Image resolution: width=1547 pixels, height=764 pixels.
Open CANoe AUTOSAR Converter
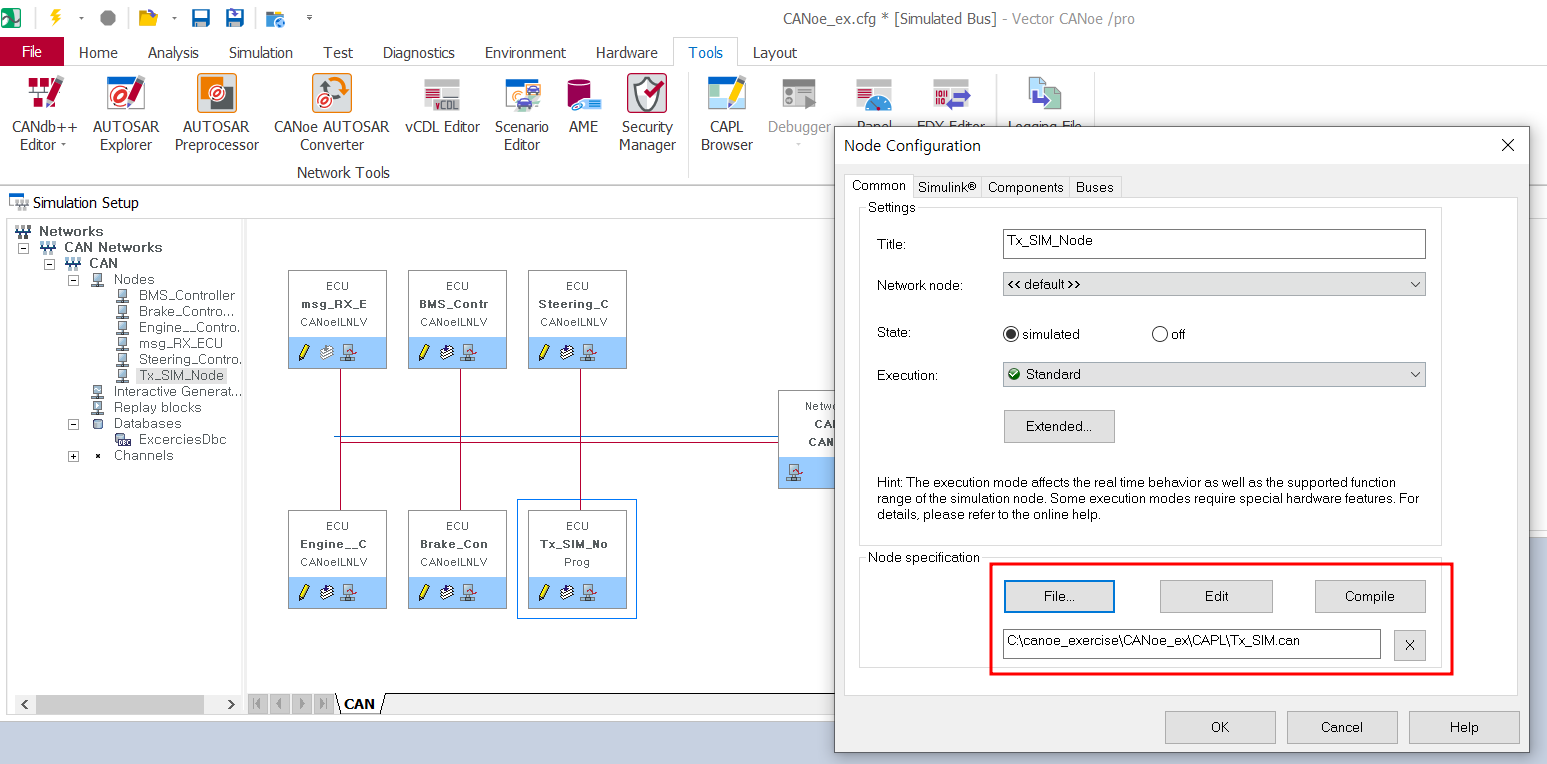pos(331,113)
